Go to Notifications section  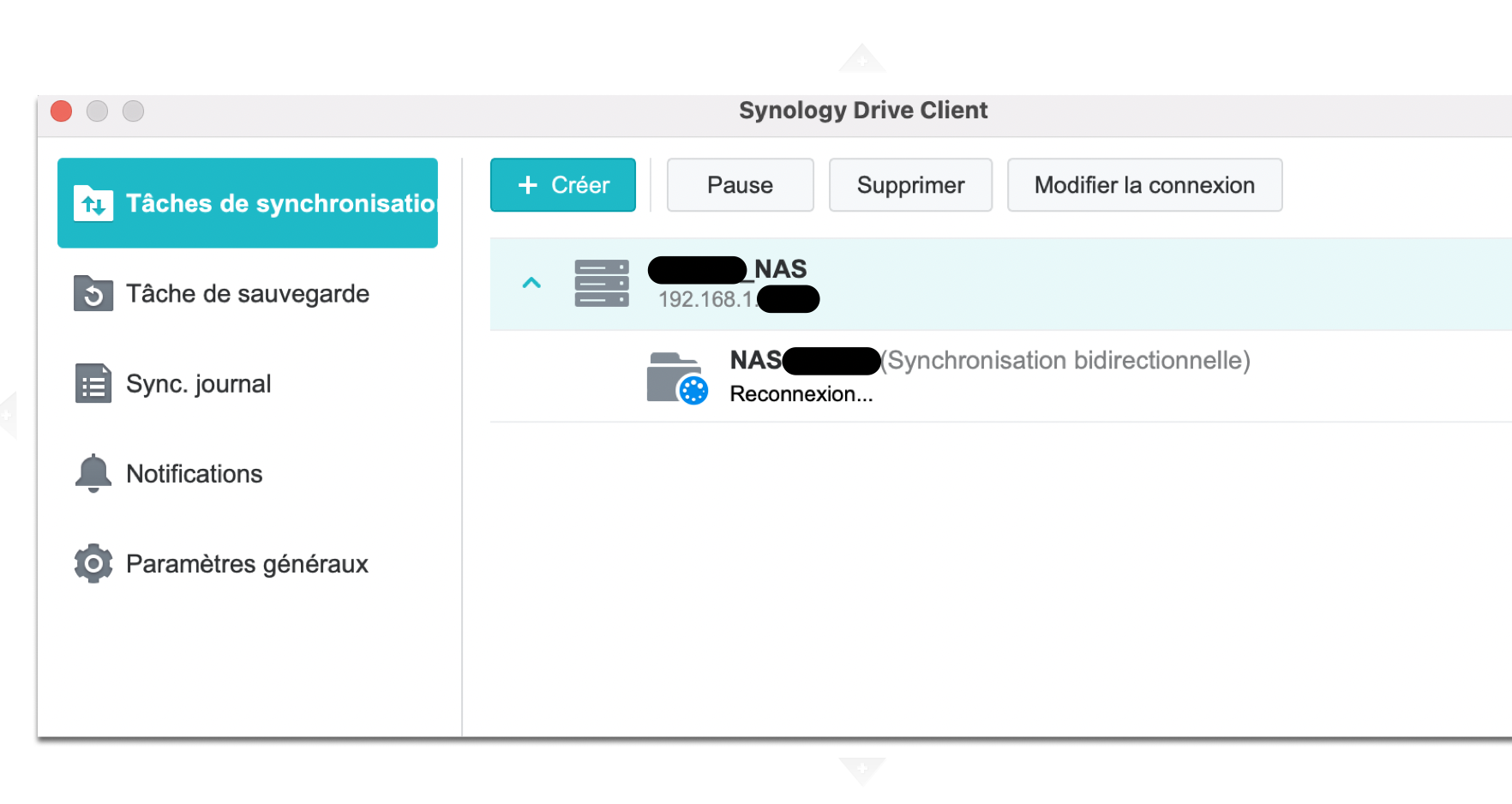coord(195,474)
